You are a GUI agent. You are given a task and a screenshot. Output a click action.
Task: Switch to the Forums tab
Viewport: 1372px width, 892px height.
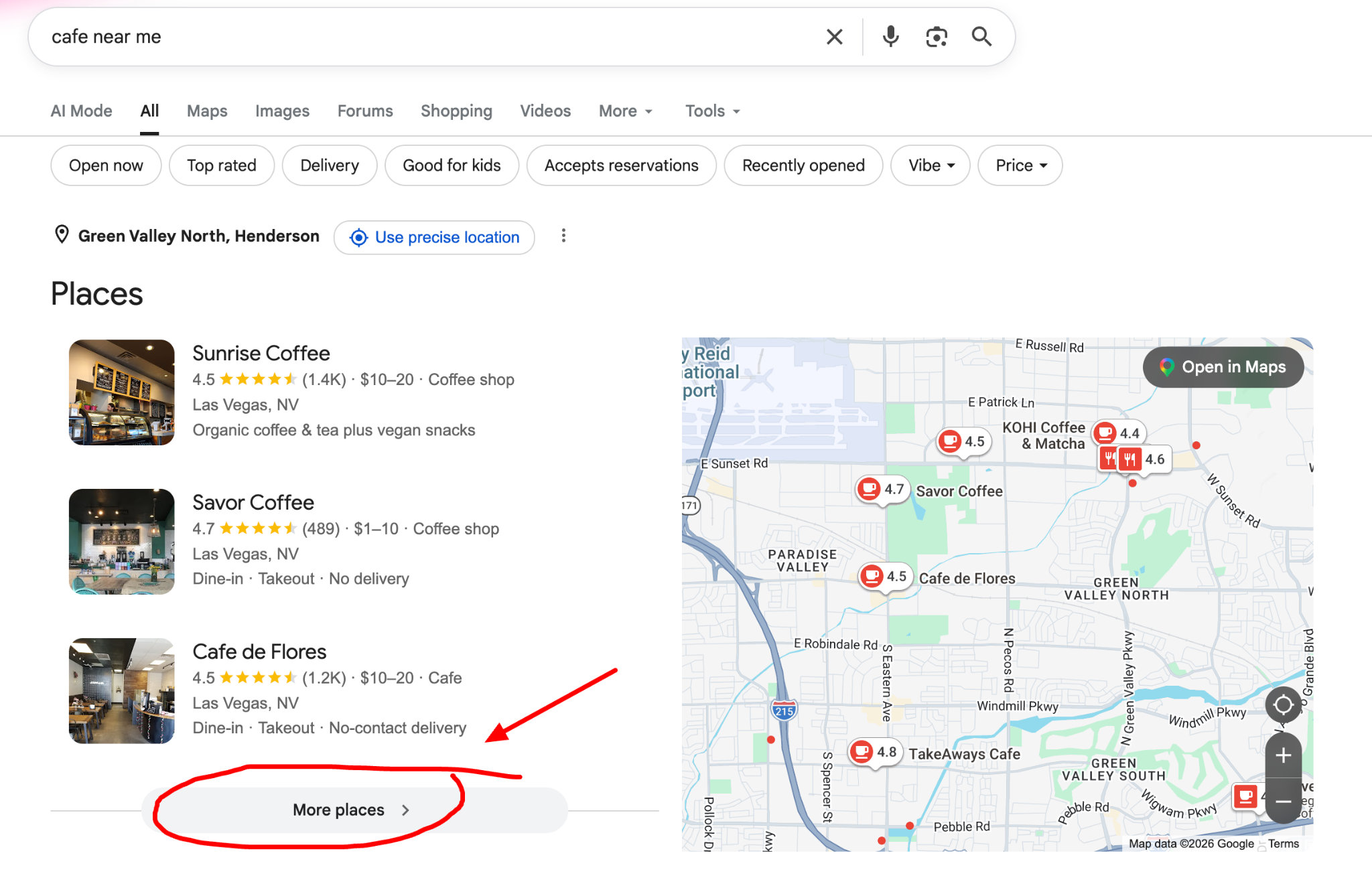365,111
